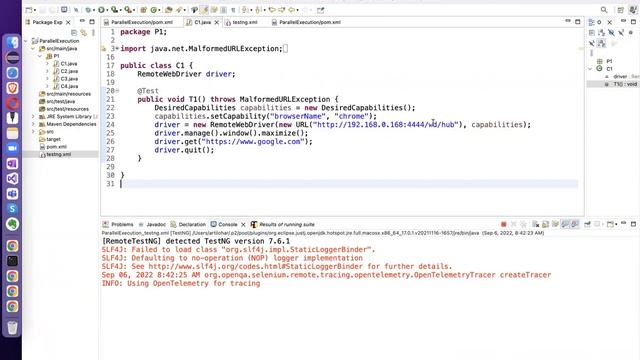Open Visual Studio Code from the Dock
Screen dimensions: 640x360
click(x=12, y=178)
